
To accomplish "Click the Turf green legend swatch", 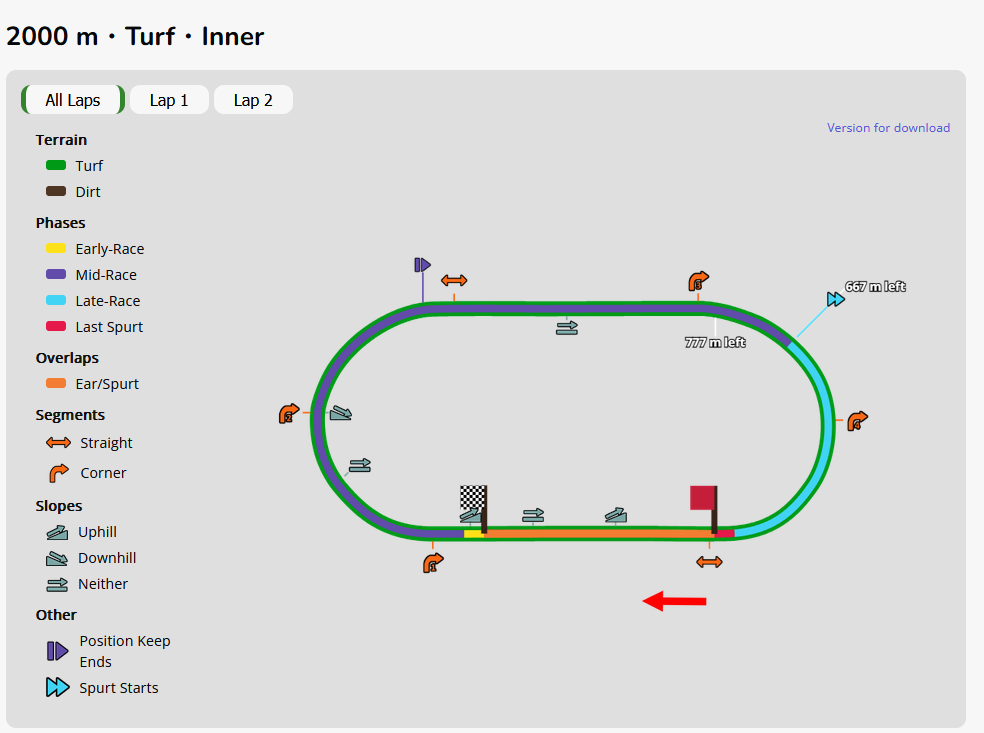I will point(56,165).
